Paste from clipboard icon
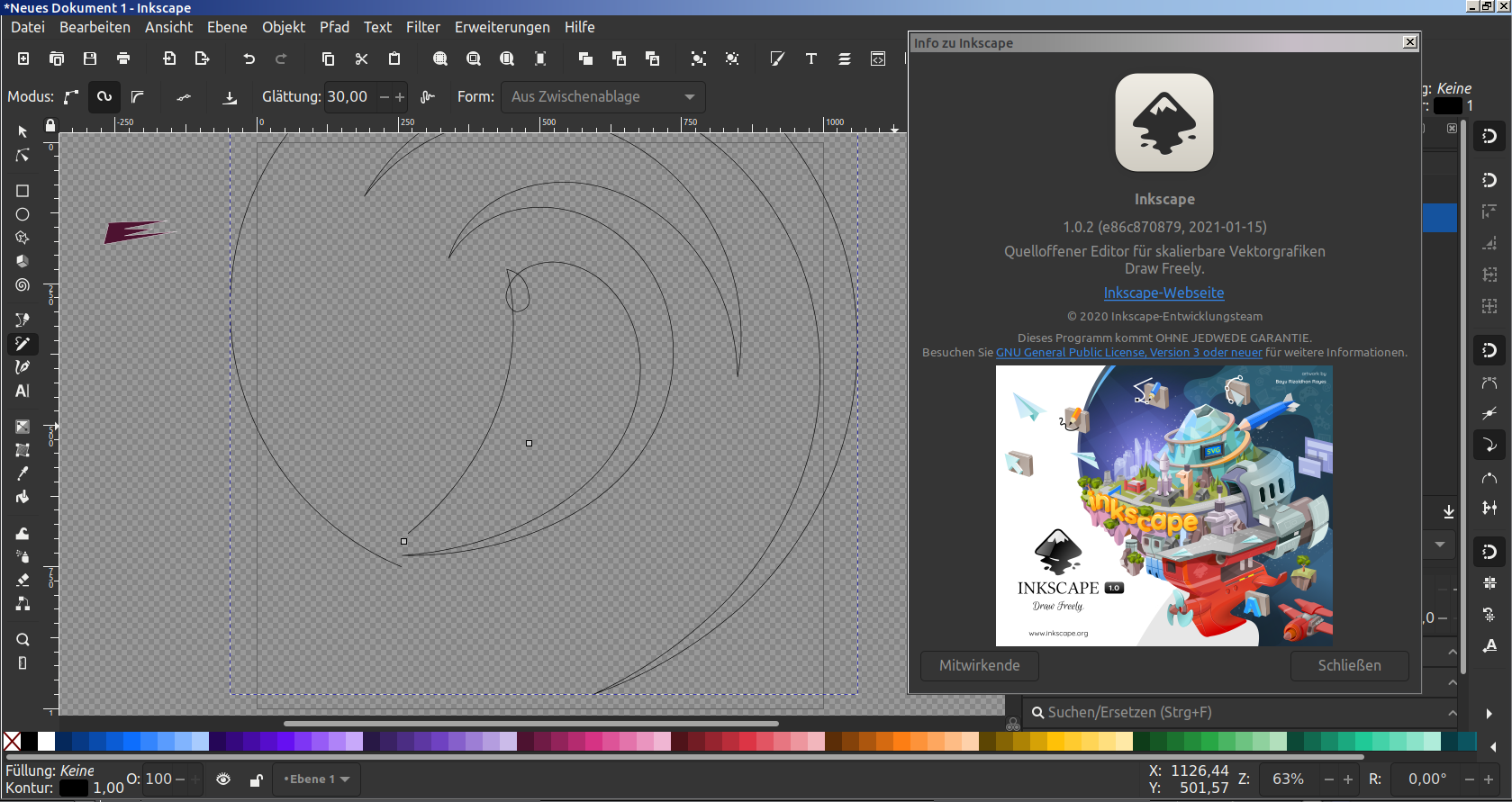Screen dimensions: 1512x802 pyautogui.click(x=394, y=59)
